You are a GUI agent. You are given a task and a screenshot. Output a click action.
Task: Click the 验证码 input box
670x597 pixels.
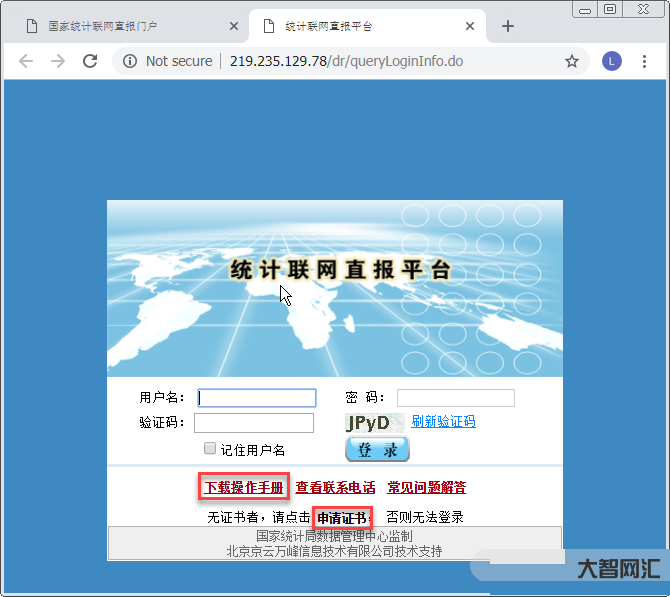point(253,423)
